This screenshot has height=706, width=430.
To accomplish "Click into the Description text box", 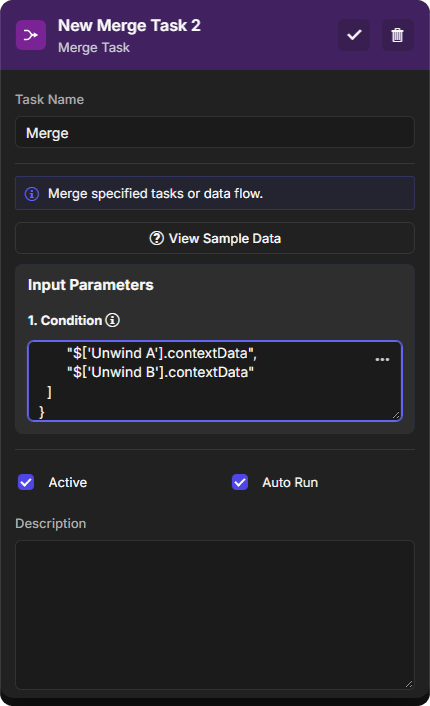I will 215,615.
